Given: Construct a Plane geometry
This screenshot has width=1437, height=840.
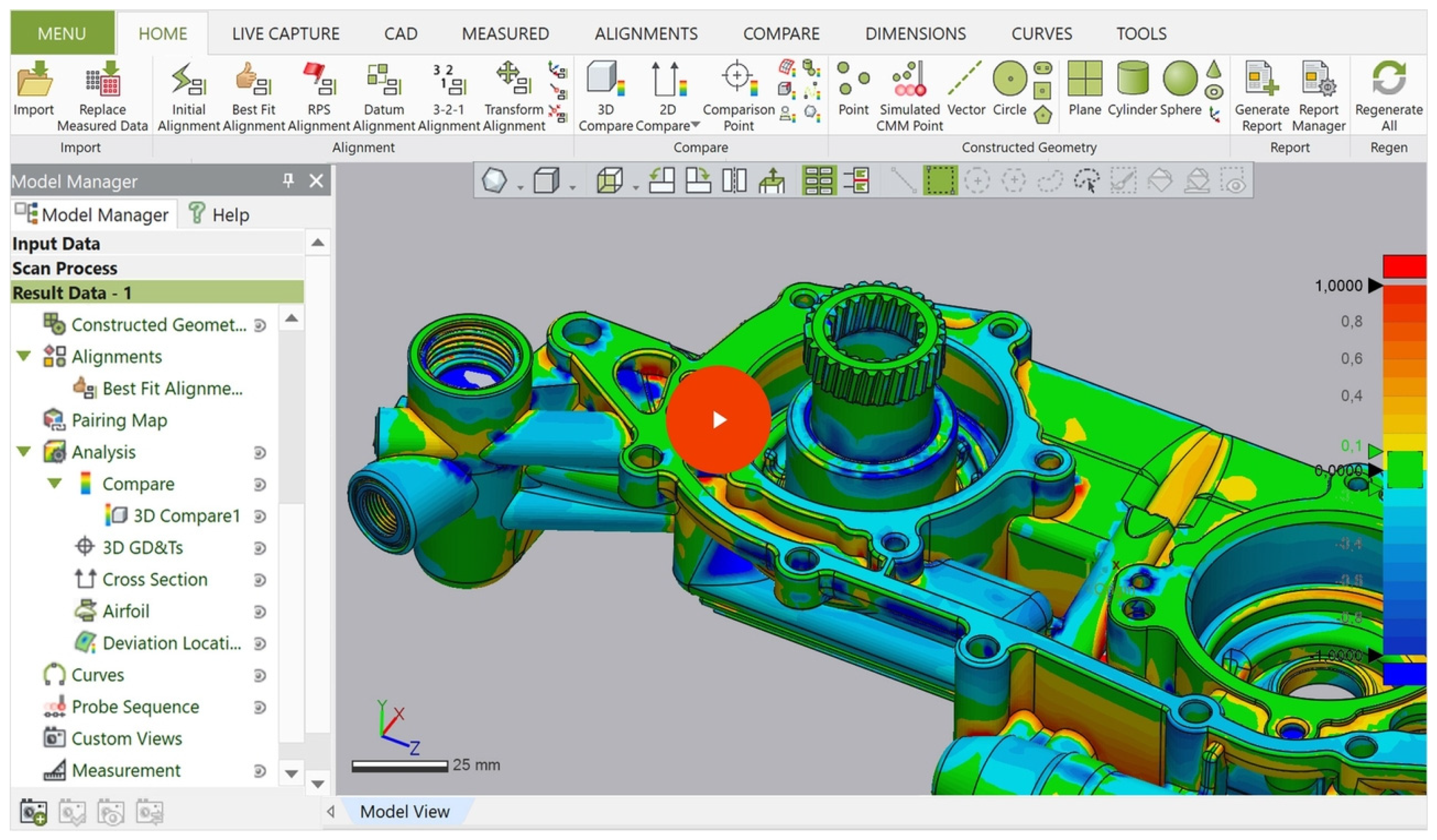Looking at the screenshot, I should point(1084,89).
